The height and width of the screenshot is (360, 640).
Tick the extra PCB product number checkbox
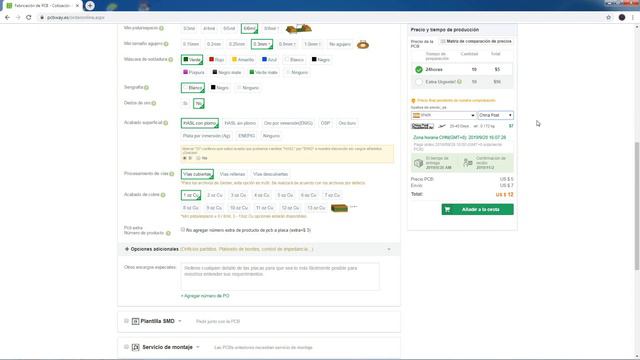pyautogui.click(x=183, y=230)
